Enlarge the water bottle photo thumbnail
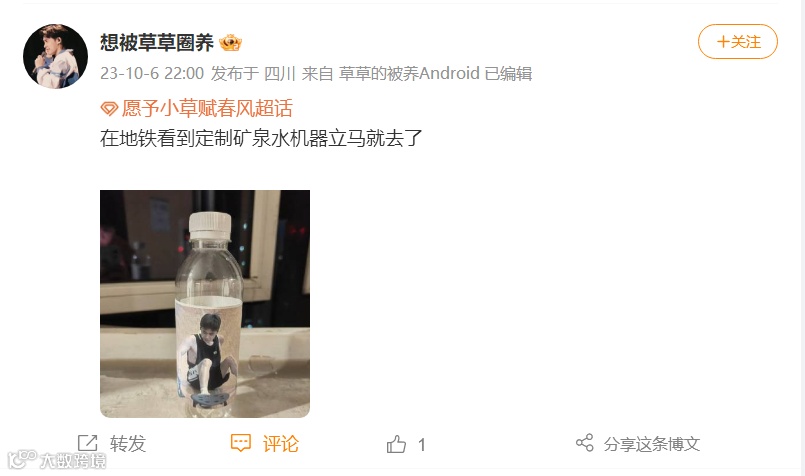Image resolution: width=805 pixels, height=476 pixels. [x=205, y=303]
